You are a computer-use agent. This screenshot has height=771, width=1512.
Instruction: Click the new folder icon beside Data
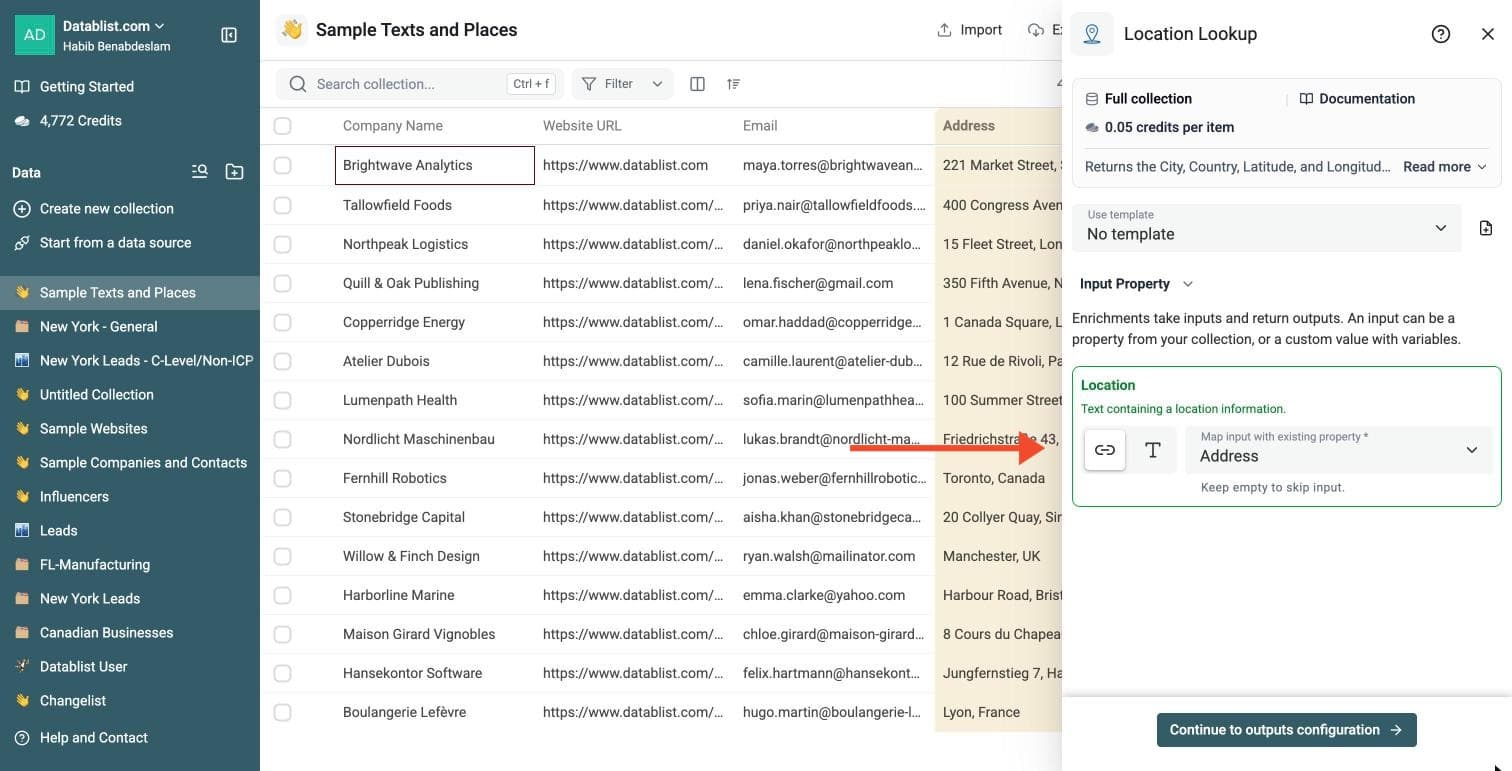coord(234,172)
